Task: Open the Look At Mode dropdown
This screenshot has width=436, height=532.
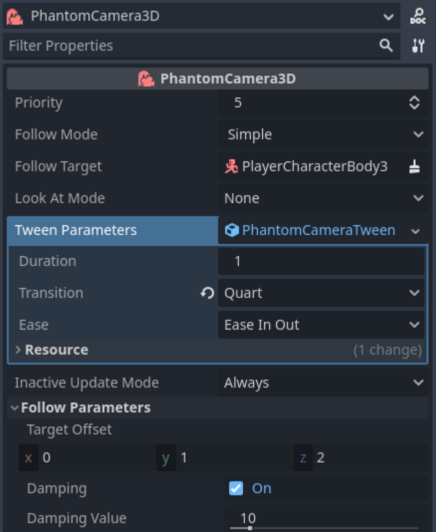Action: pos(323,198)
